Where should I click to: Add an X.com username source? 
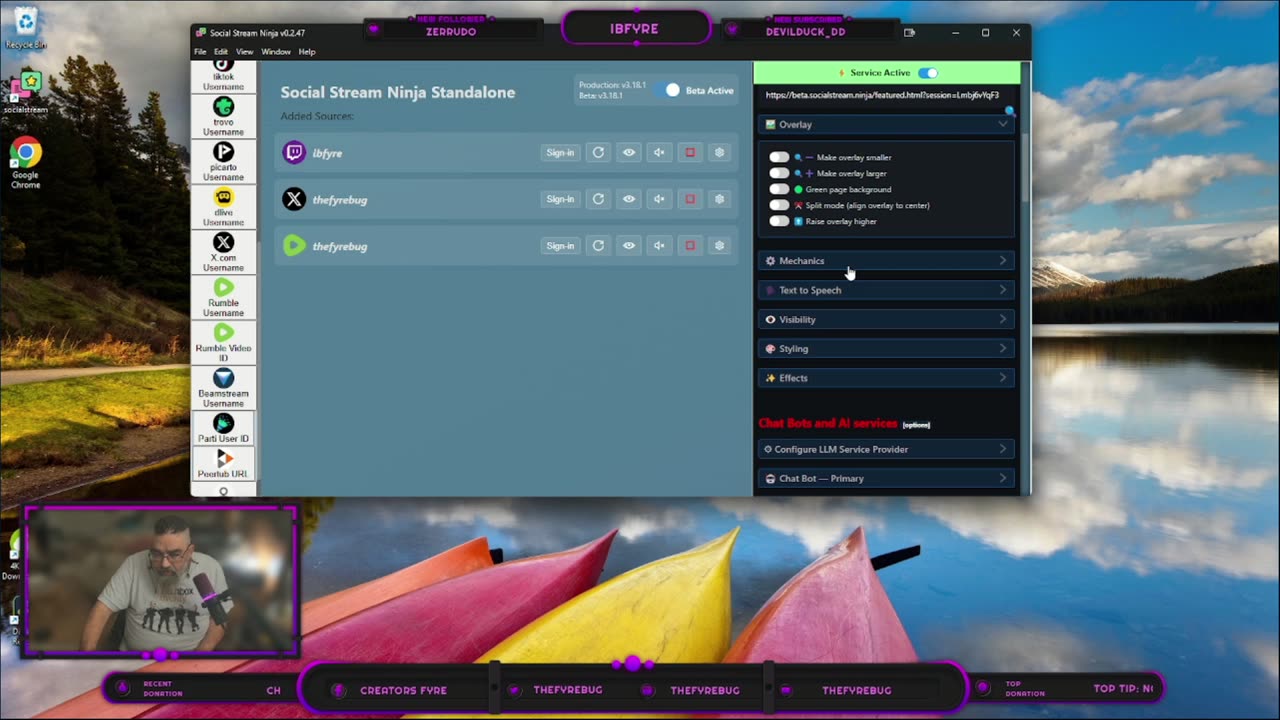click(223, 252)
